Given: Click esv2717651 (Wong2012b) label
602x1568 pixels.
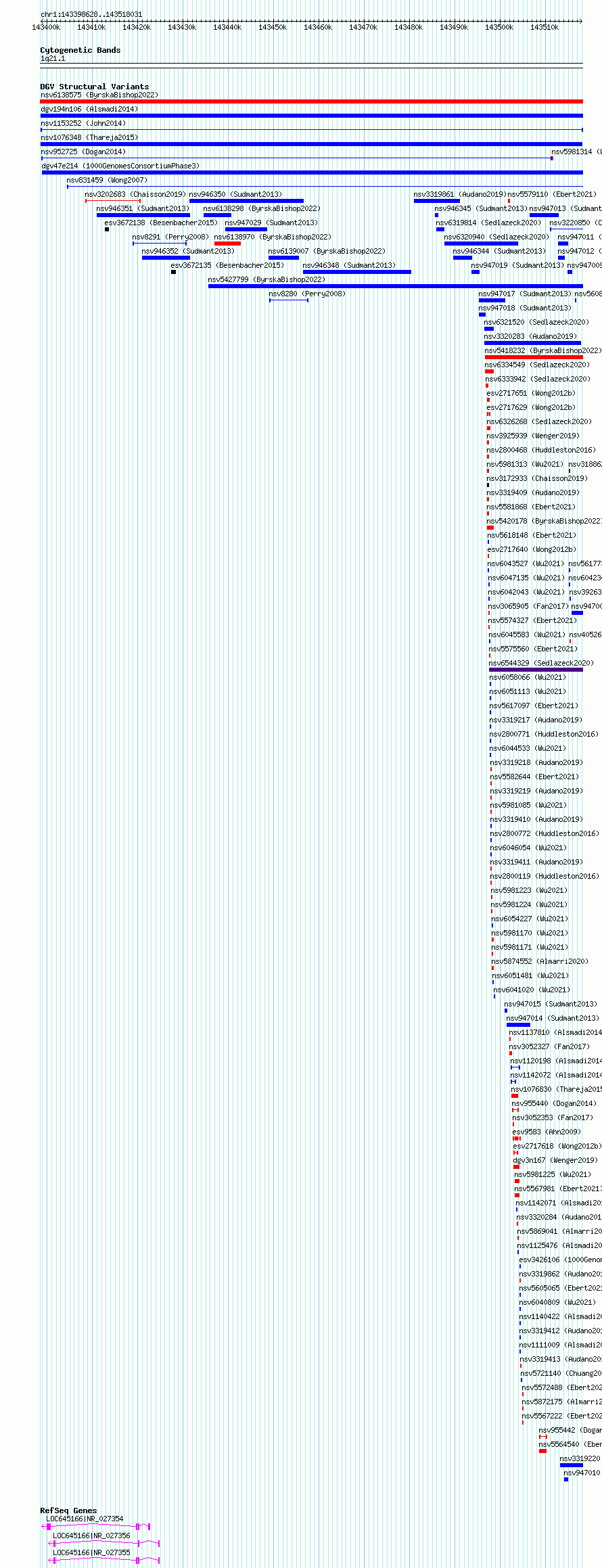Looking at the screenshot, I should (531, 393).
